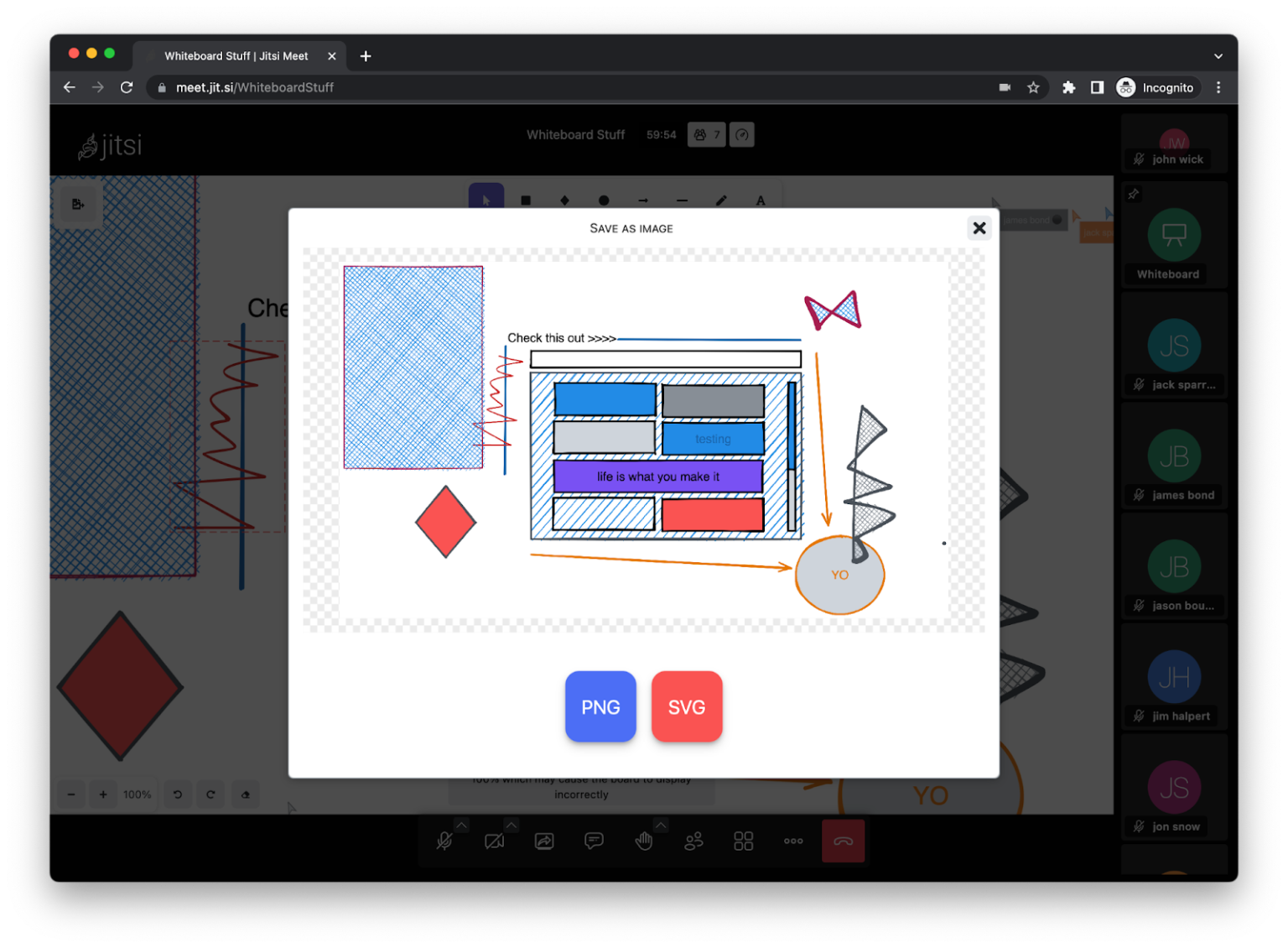Select the arrow tool
This screenshot has width=1288, height=948.
coord(643,200)
